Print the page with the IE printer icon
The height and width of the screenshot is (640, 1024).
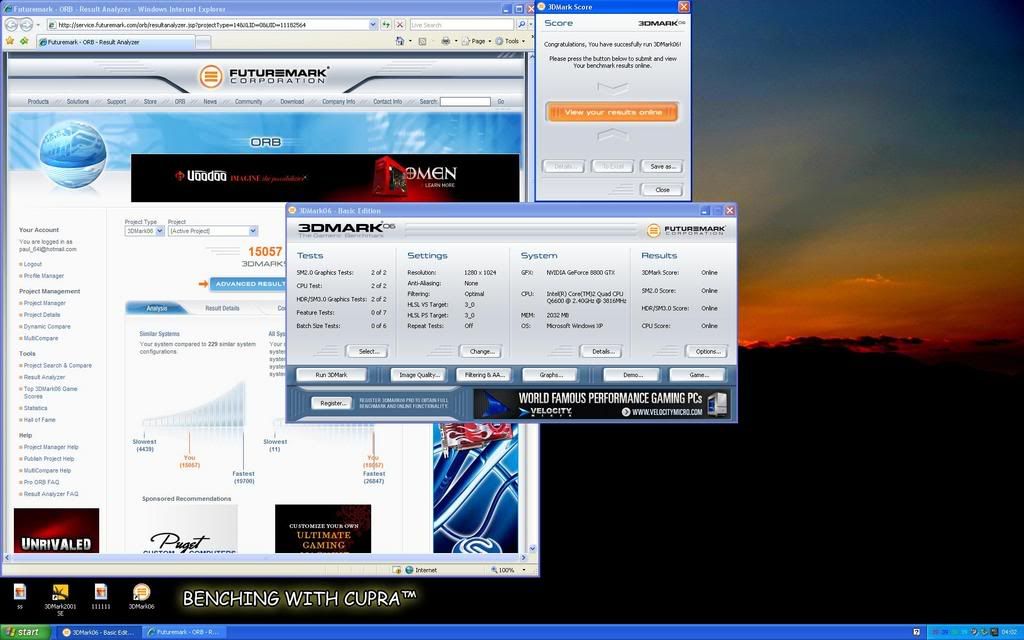click(445, 41)
